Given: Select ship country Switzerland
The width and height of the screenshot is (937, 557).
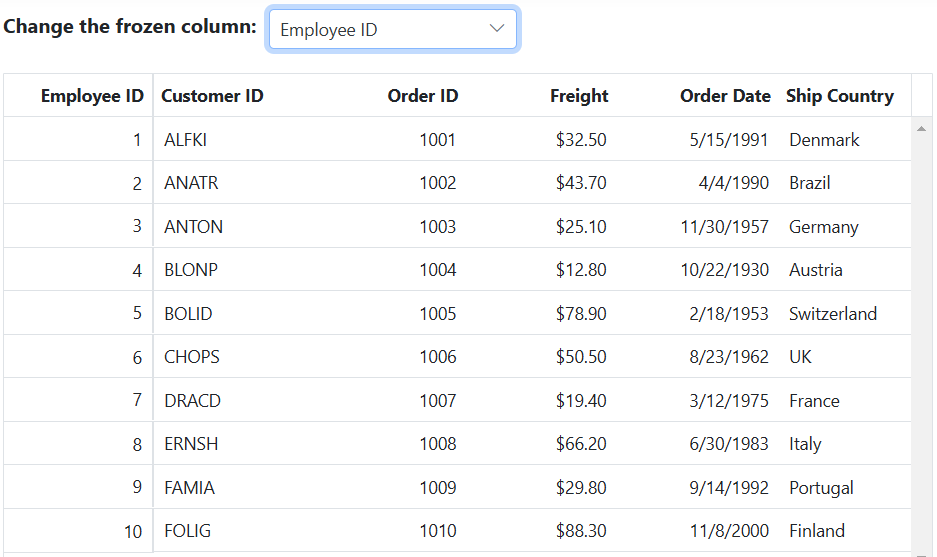Looking at the screenshot, I should [833, 314].
